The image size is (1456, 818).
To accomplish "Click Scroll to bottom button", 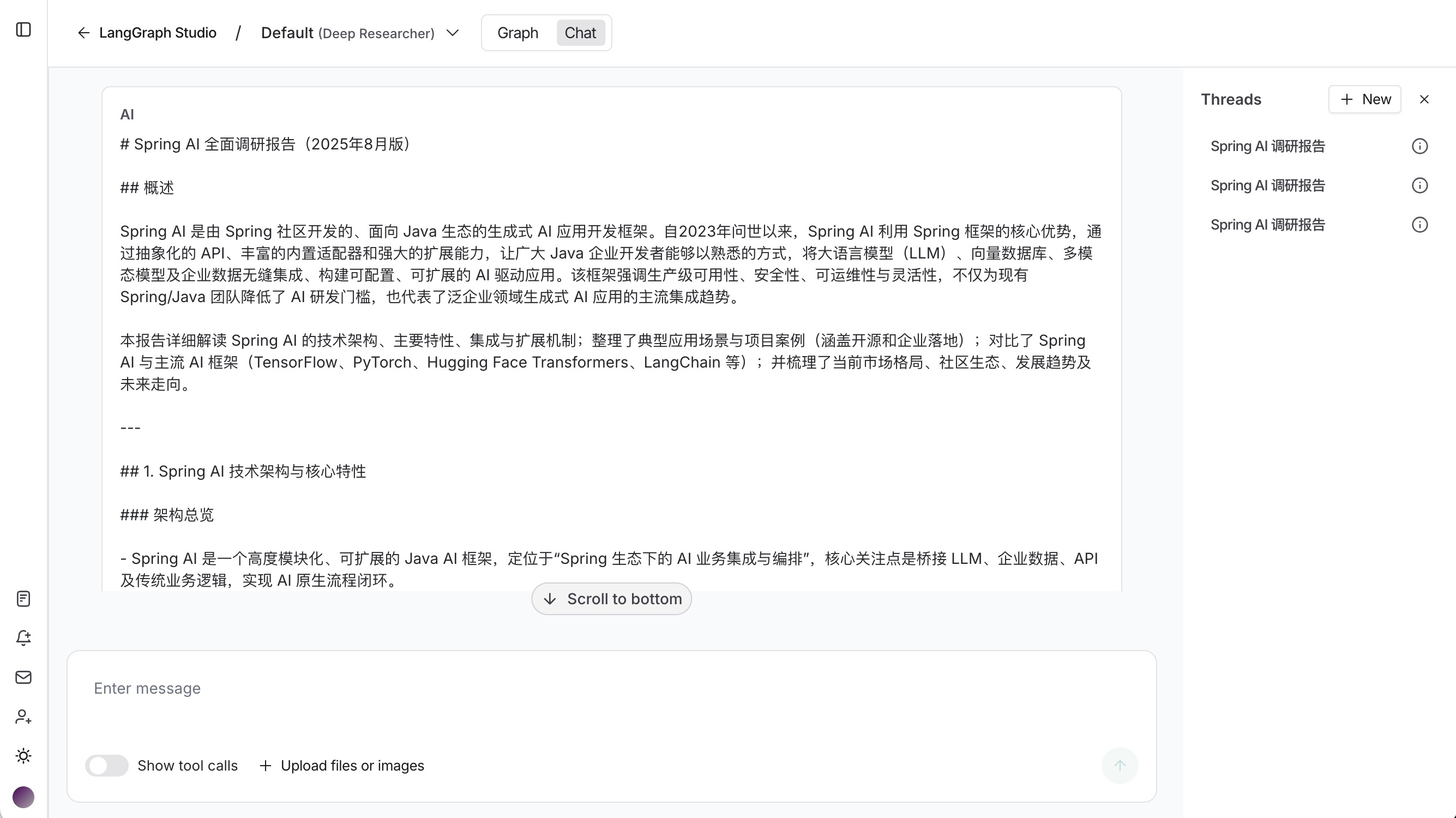I will [x=611, y=599].
